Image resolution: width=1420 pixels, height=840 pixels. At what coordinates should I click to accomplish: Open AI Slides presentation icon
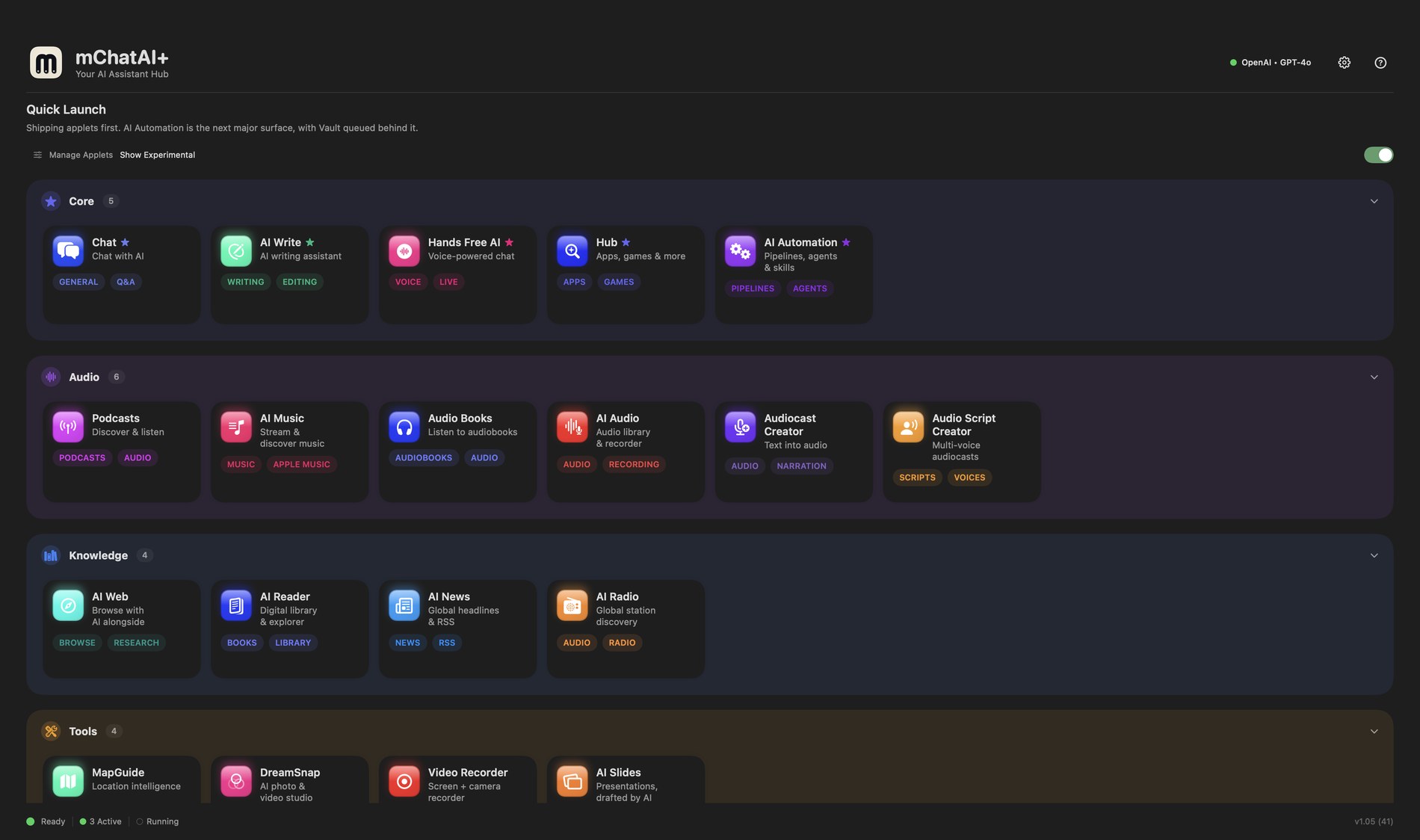point(572,781)
